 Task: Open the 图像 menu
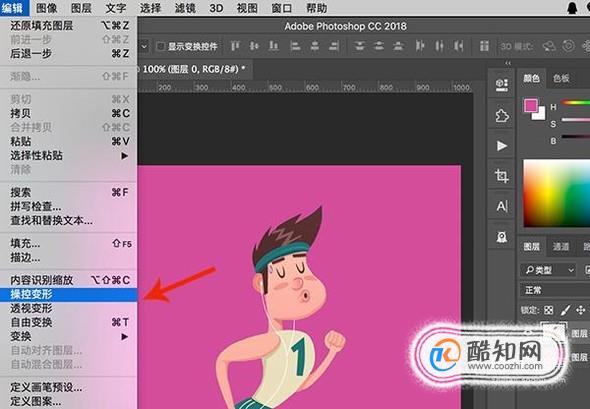[x=47, y=8]
